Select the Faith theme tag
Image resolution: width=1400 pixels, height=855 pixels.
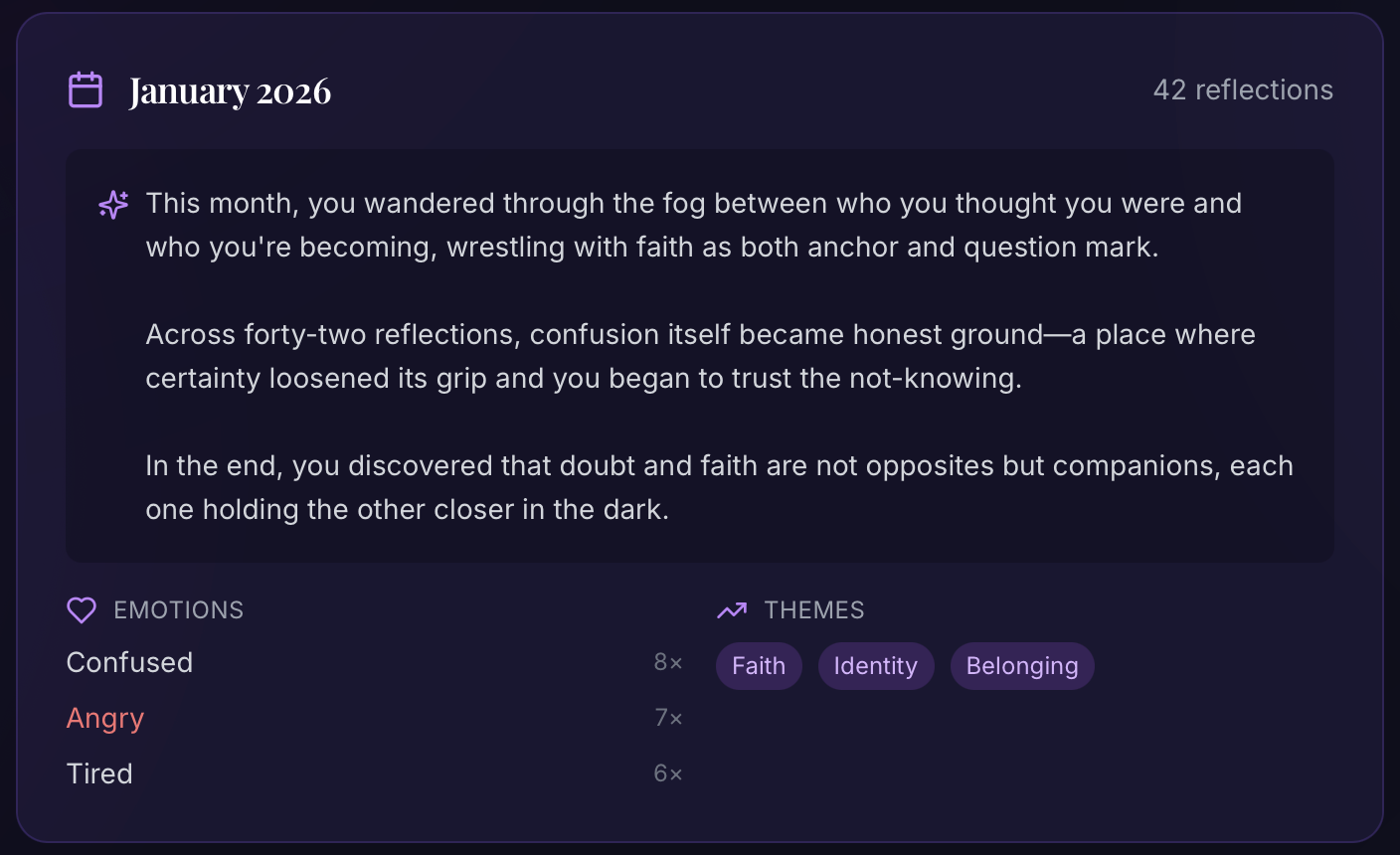click(x=759, y=666)
